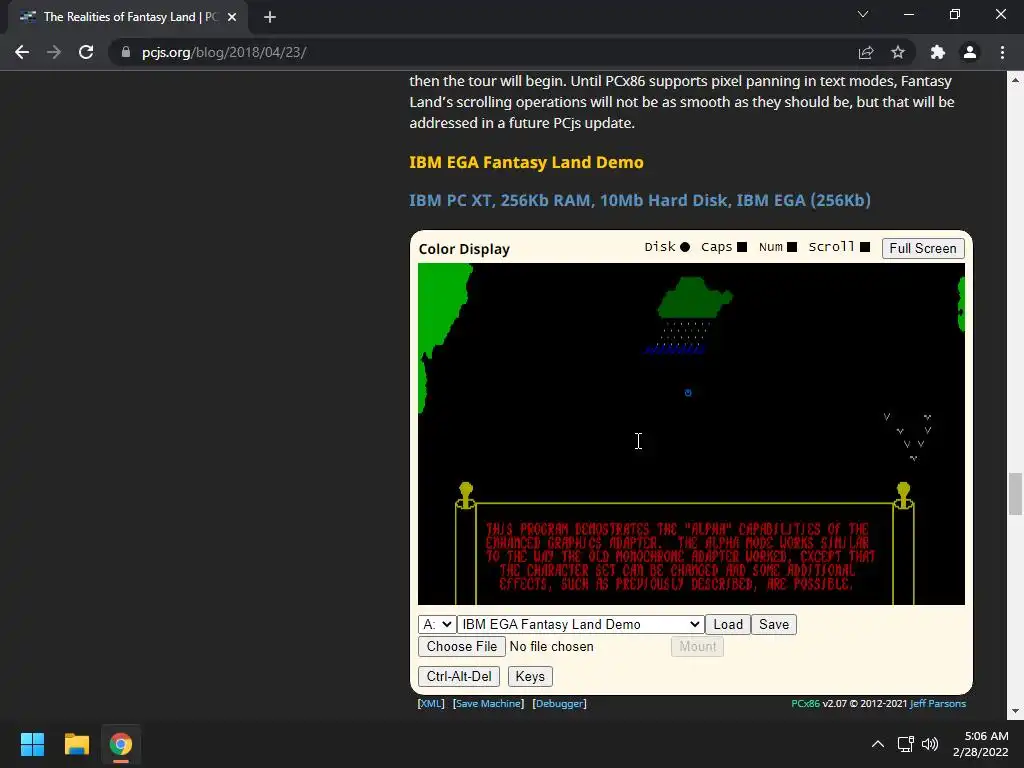Open the Debugger link
This screenshot has width=1024, height=768.
click(560, 703)
